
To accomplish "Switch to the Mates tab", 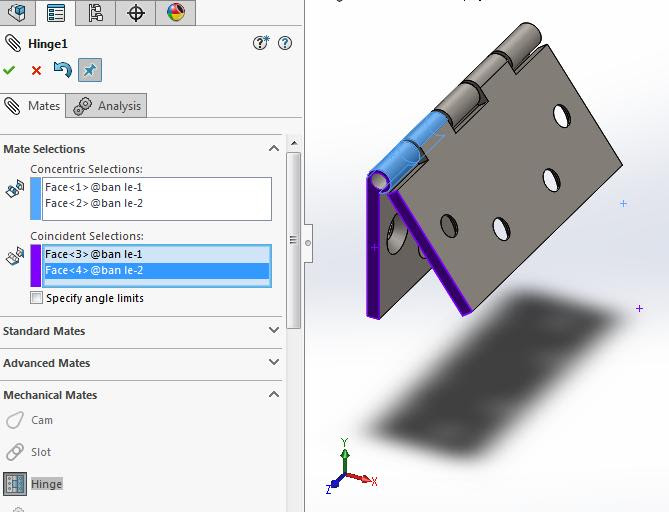I will pos(32,106).
